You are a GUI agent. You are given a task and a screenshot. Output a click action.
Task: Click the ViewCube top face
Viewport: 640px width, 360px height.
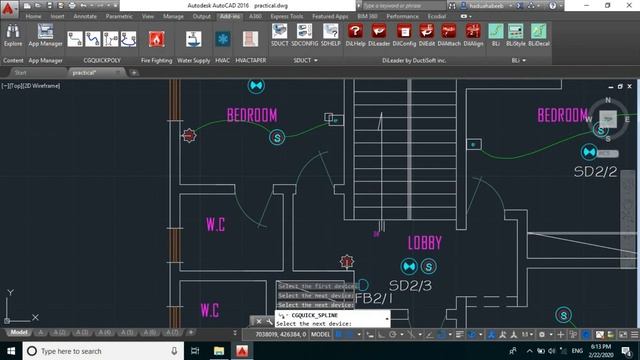coord(608,119)
